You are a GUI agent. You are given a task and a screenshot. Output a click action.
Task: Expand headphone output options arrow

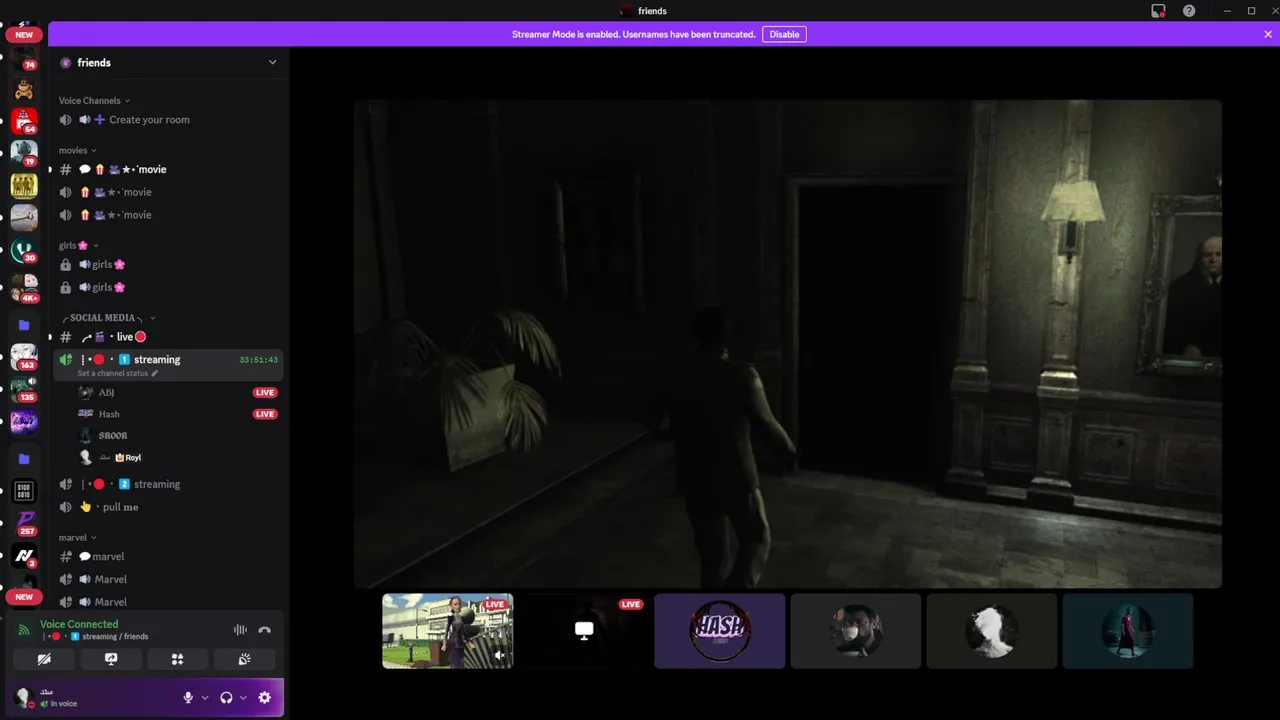pyautogui.click(x=243, y=698)
